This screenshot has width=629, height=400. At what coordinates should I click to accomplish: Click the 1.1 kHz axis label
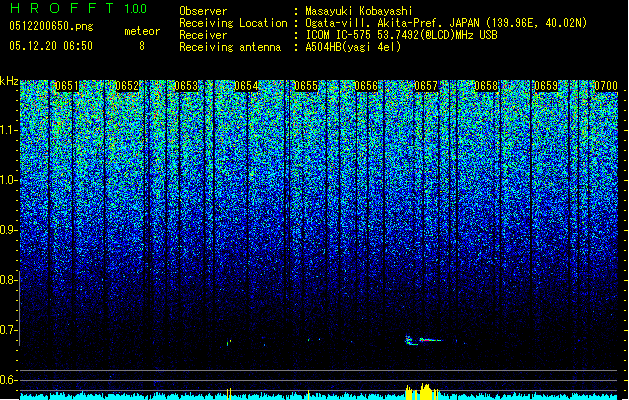[x=9, y=130]
